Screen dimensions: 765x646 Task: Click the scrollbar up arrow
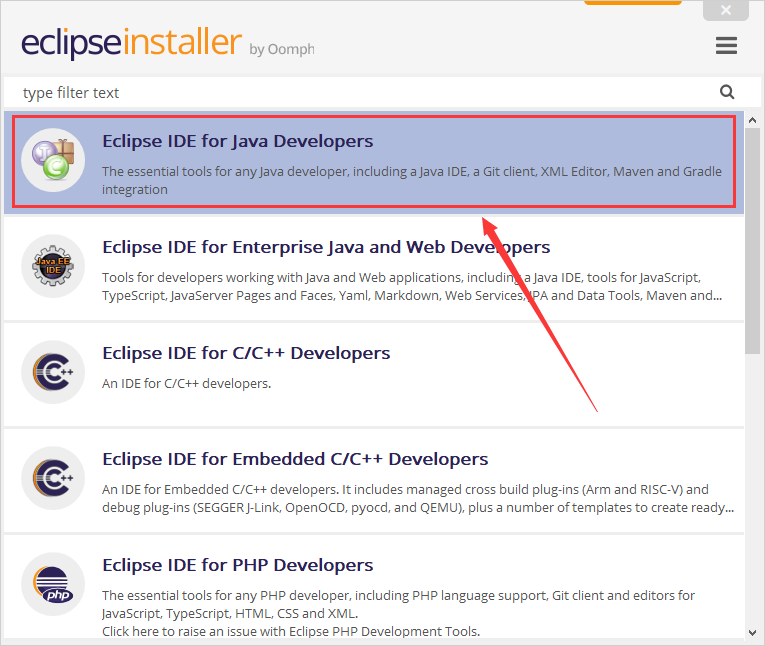[x=752, y=120]
